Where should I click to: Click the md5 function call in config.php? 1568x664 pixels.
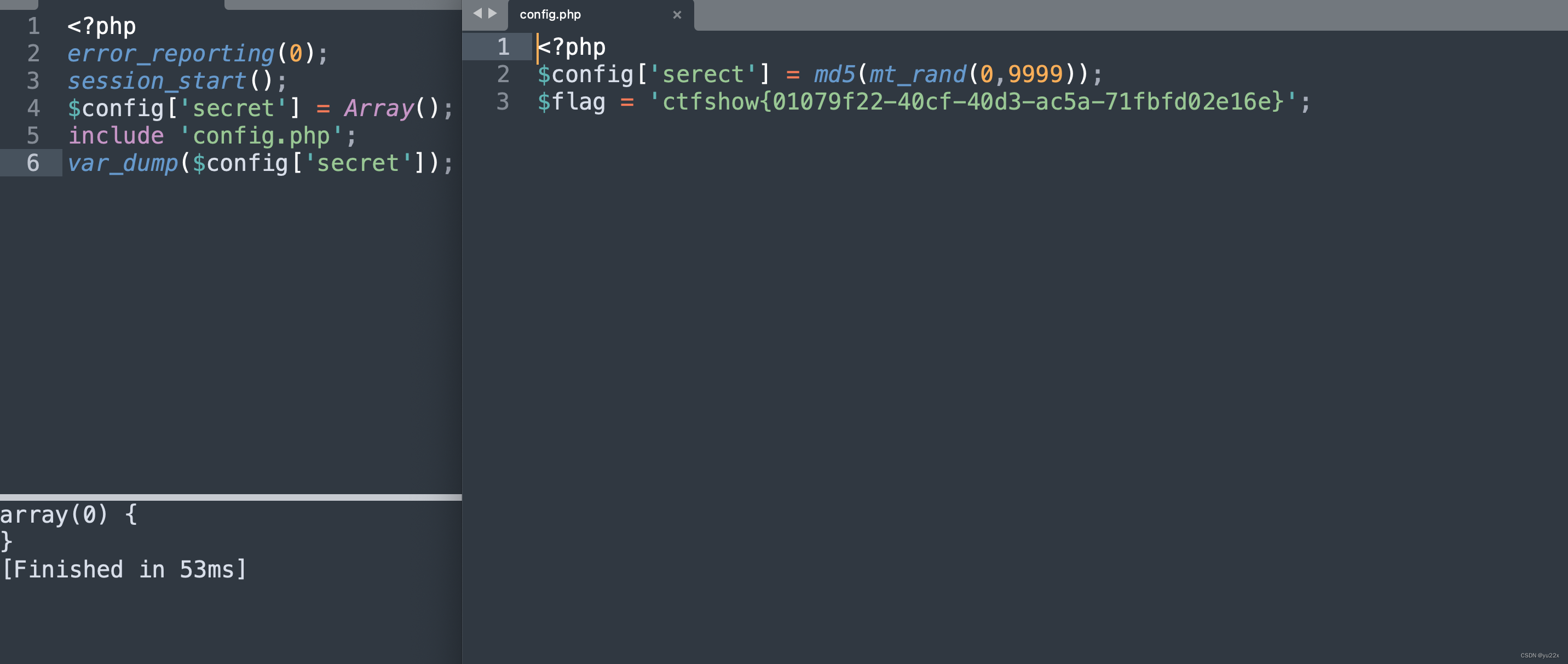pos(834,75)
